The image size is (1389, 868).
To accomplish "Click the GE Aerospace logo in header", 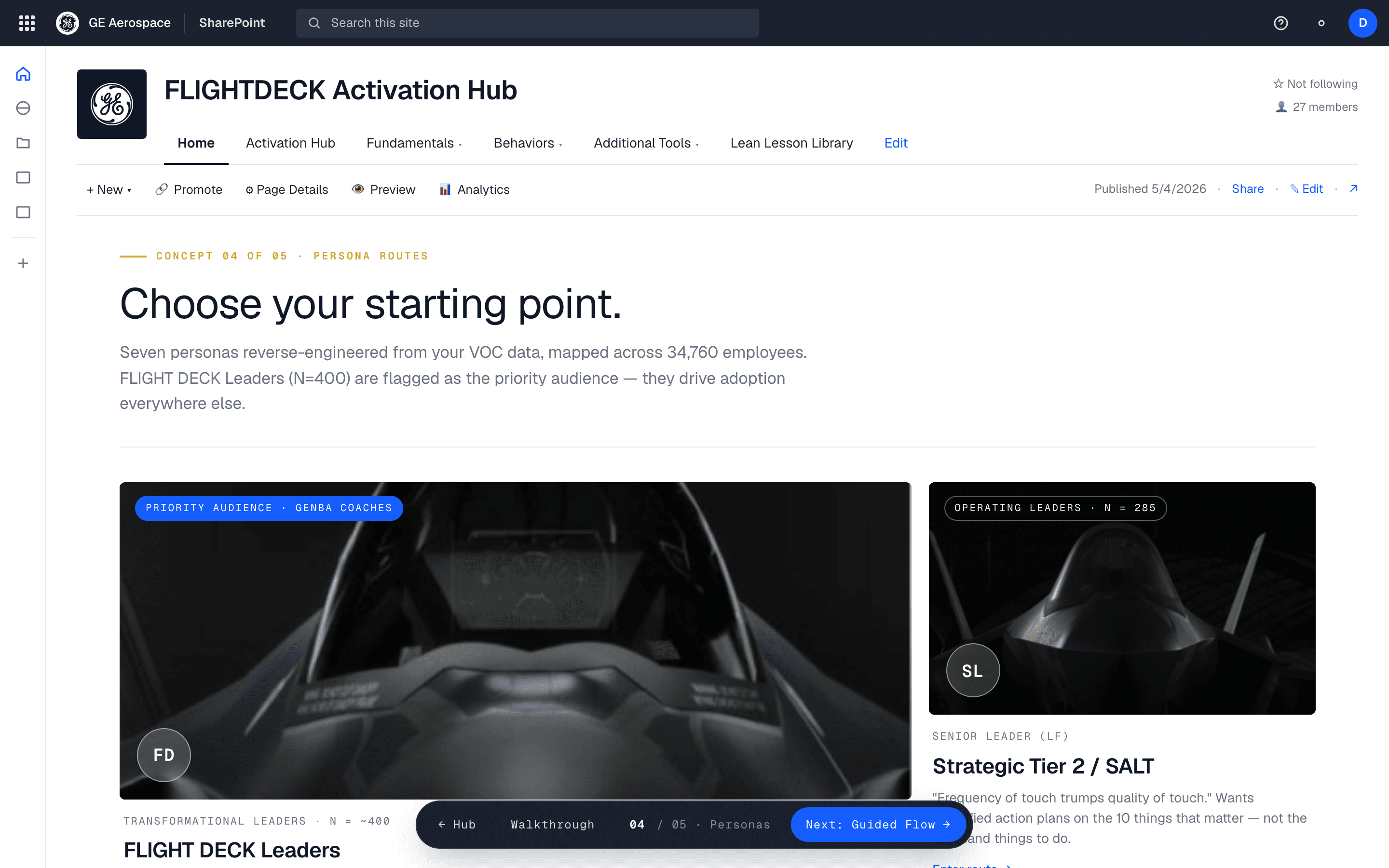I will pos(67,23).
